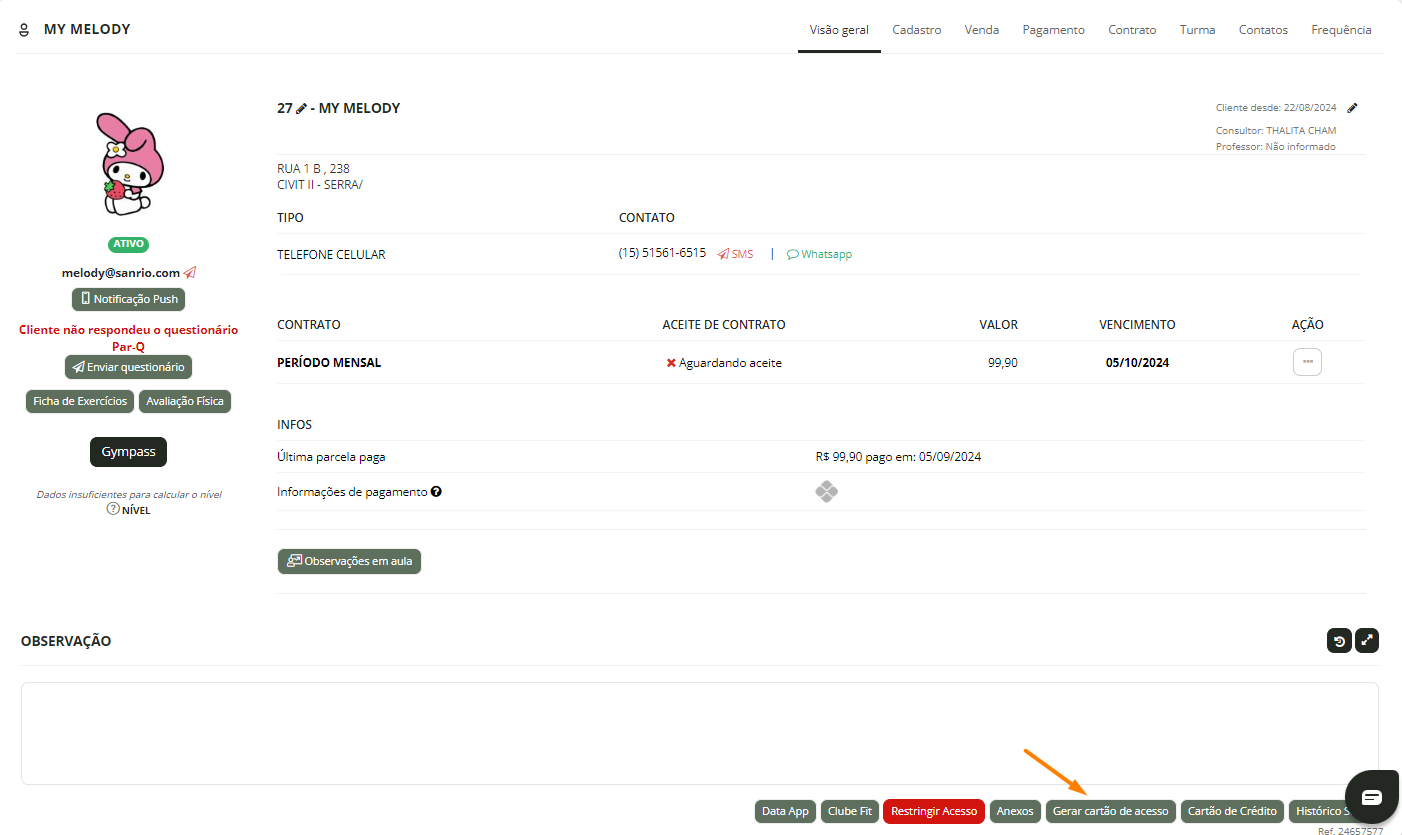This screenshot has width=1402, height=835.
Task: Click the phone number (15) 51561-6515
Action: pyautogui.click(x=662, y=253)
